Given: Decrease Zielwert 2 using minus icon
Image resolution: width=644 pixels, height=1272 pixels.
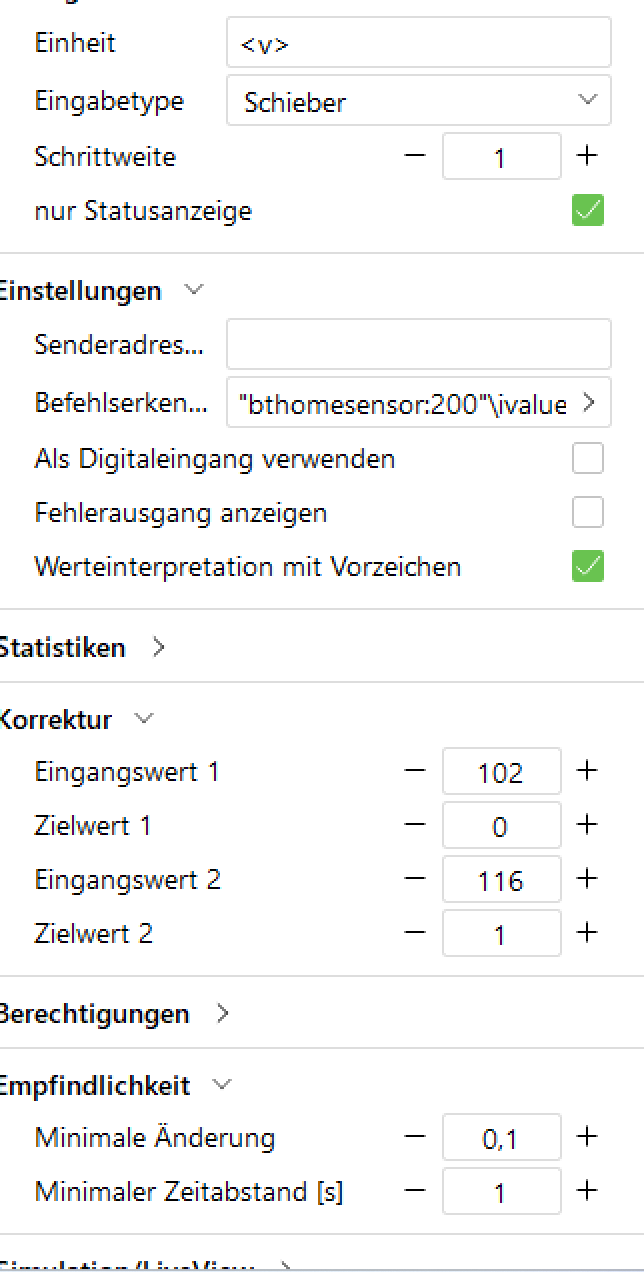Looking at the screenshot, I should 415,933.
